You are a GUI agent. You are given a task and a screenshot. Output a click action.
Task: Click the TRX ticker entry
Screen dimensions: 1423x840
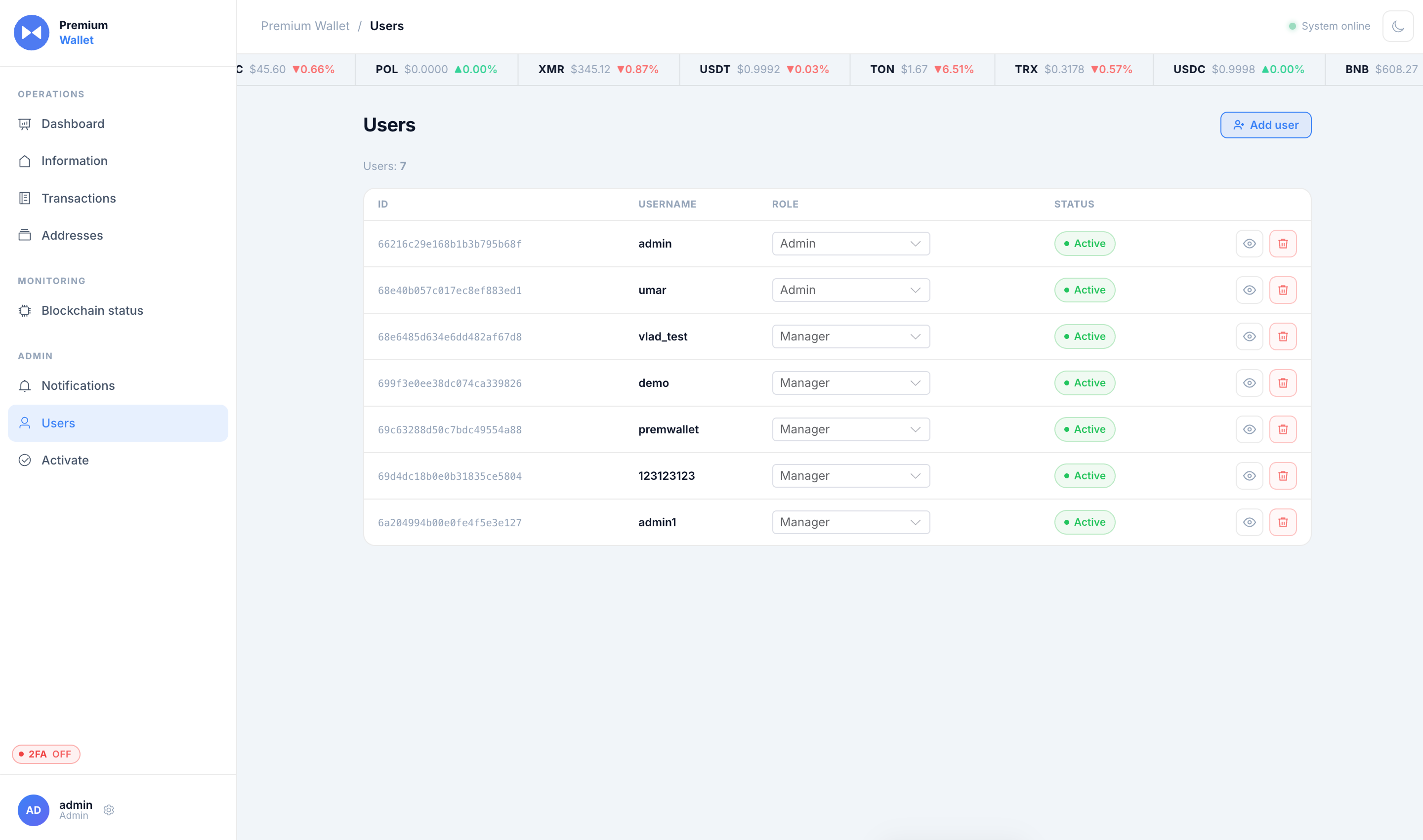pyautogui.click(x=1073, y=70)
